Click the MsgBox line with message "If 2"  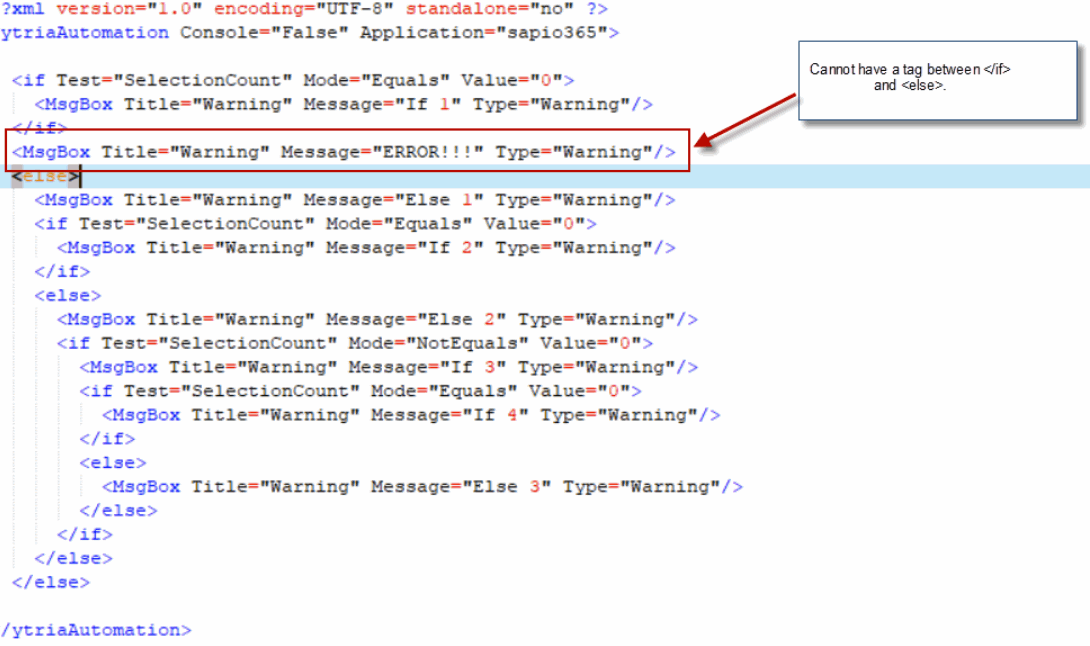click(x=365, y=248)
